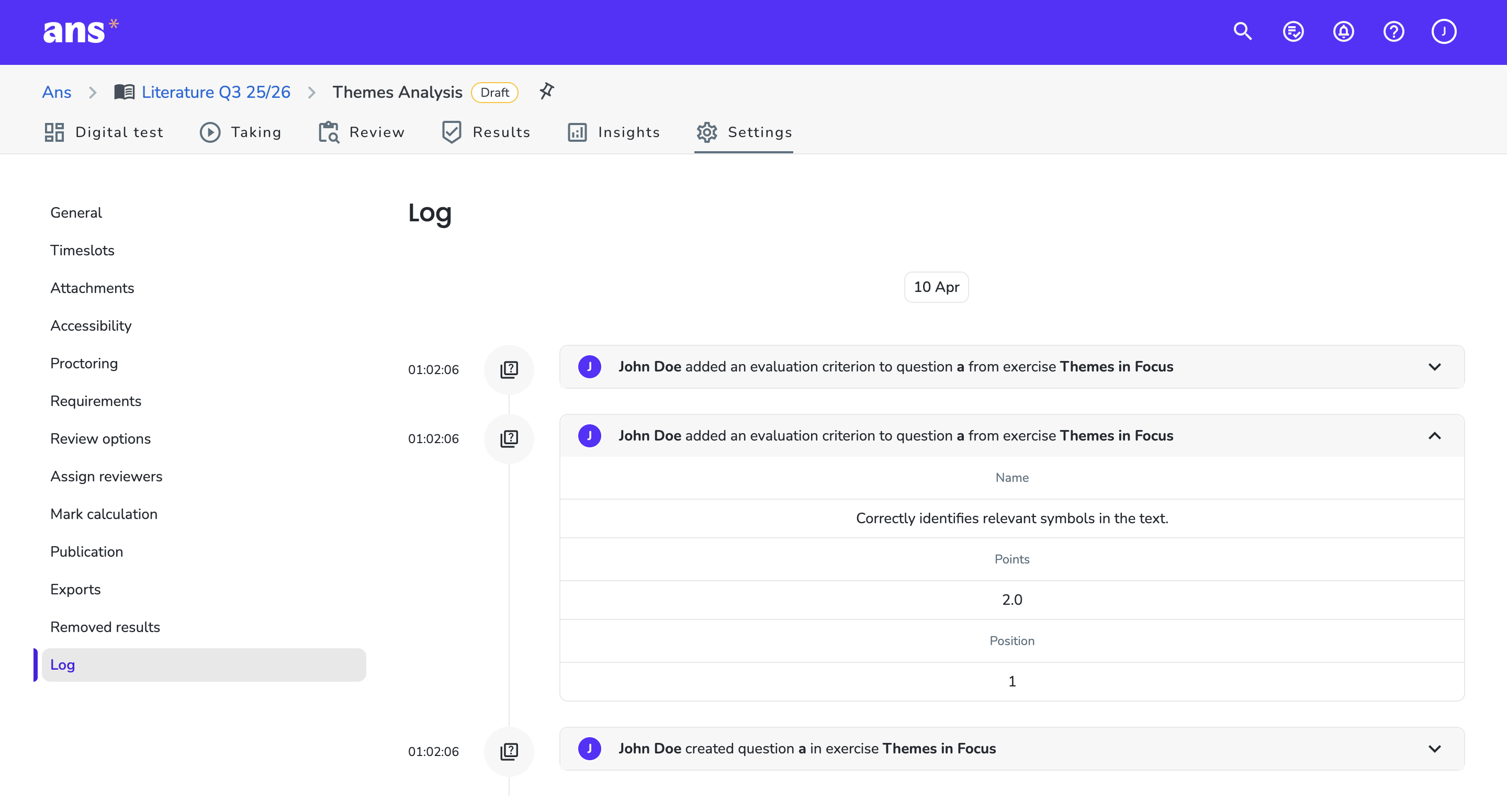Click the Results shield check icon
The height and width of the screenshot is (812, 1507).
click(452, 132)
